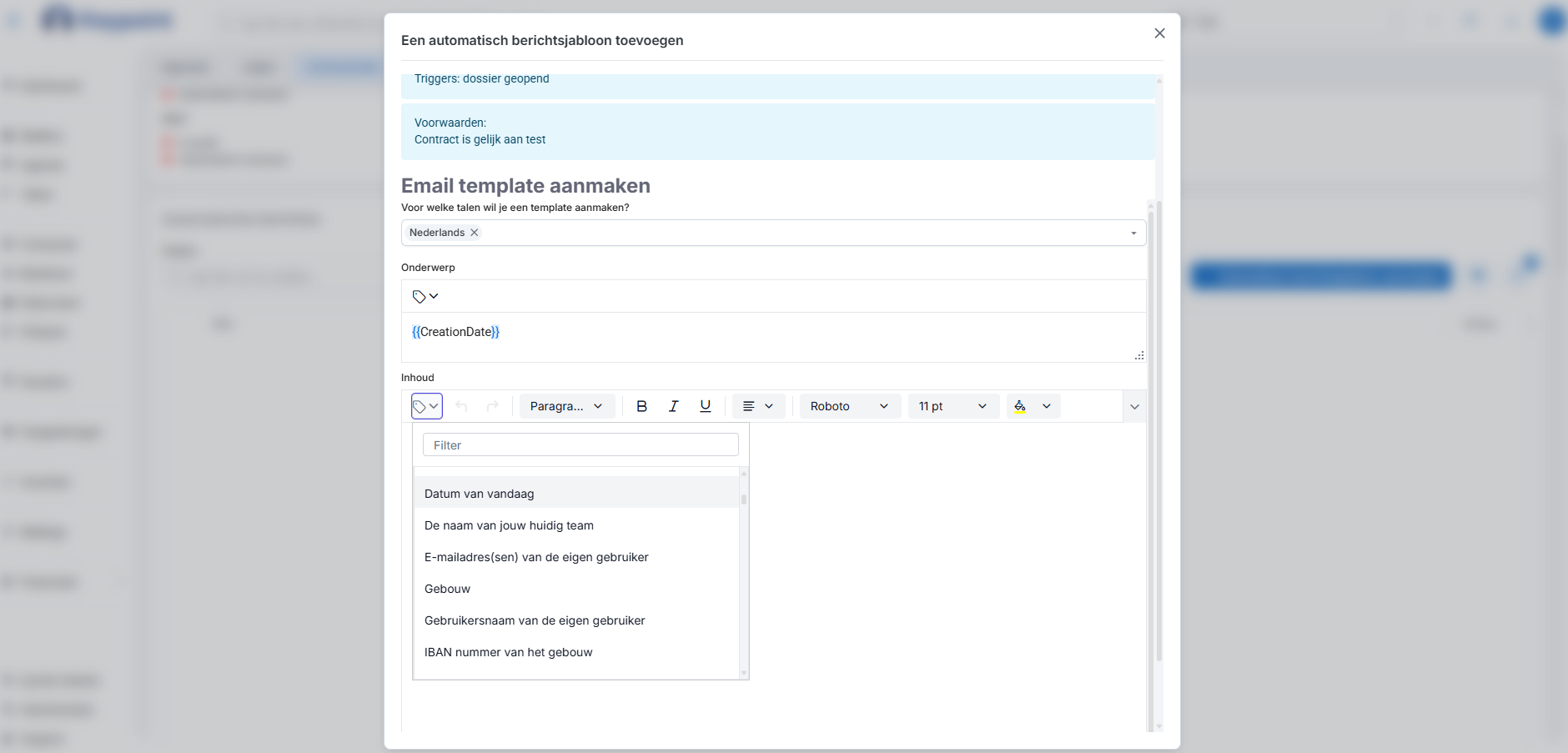This screenshot has width=1568, height=753.
Task: Click the Onderwerp field resize handle
Action: pyautogui.click(x=1139, y=355)
